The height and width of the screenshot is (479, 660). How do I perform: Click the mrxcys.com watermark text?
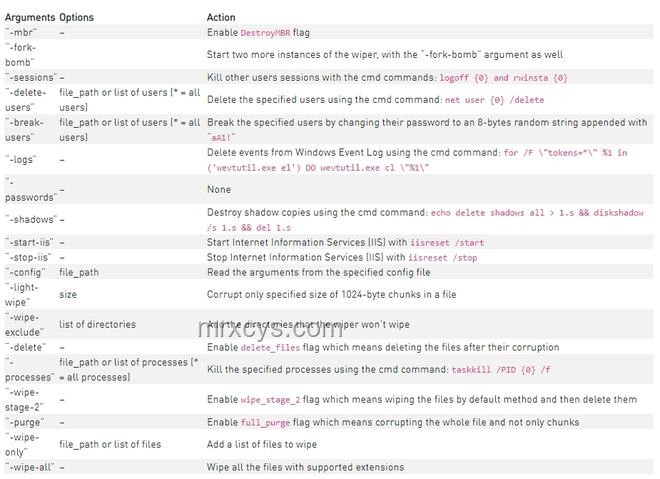point(271,328)
